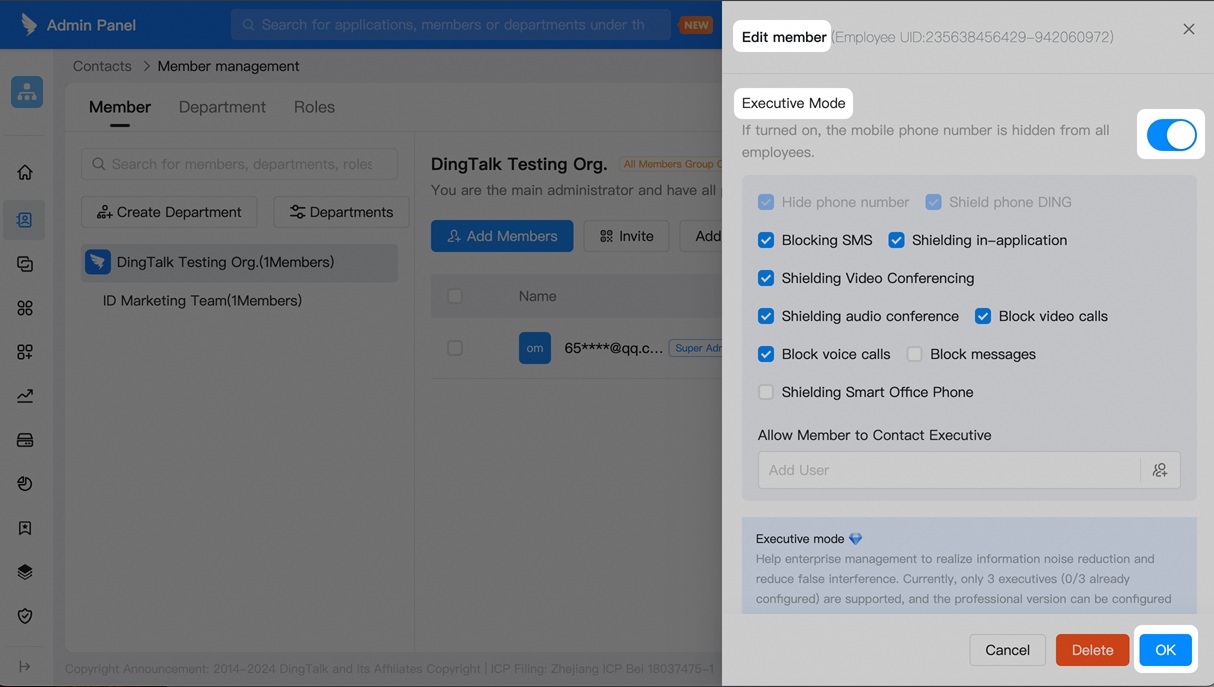1214x687 pixels.
Task: Click the red Delete button
Action: pyautogui.click(x=1092, y=650)
